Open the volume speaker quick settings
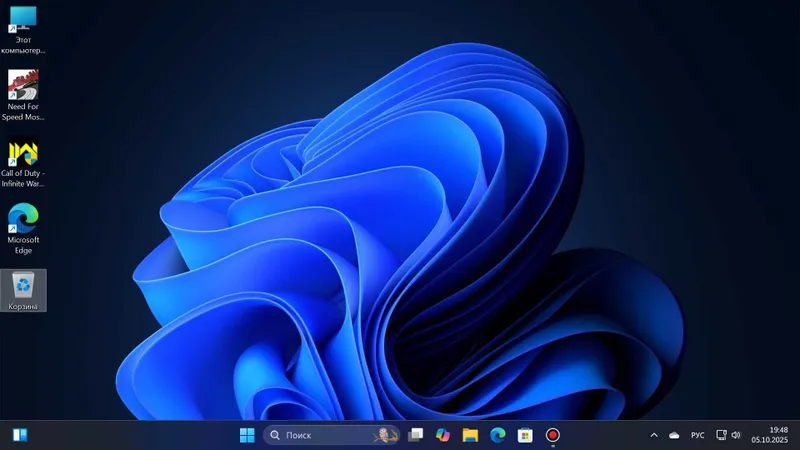Image resolution: width=800 pixels, height=450 pixels. [736, 435]
